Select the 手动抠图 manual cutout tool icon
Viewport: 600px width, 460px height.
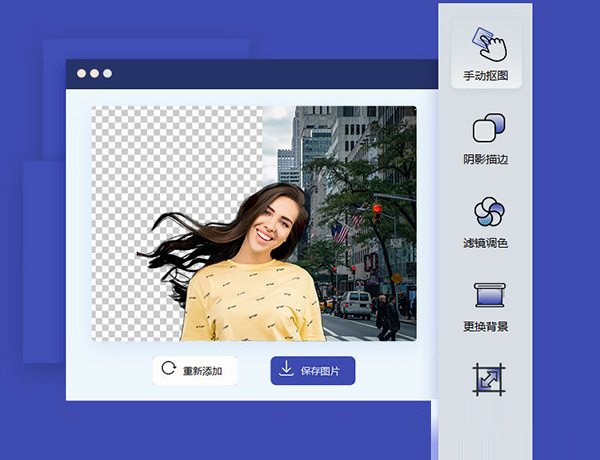tap(489, 44)
